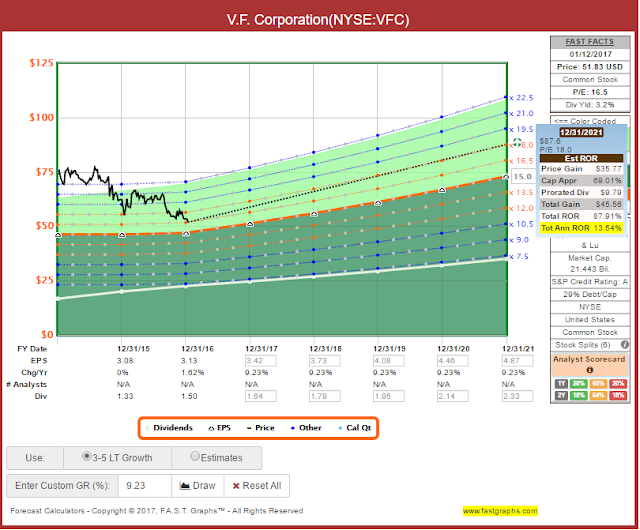Edit the 12/31/18 Div field 1.79
This screenshot has height=530, width=640.
click(325, 396)
